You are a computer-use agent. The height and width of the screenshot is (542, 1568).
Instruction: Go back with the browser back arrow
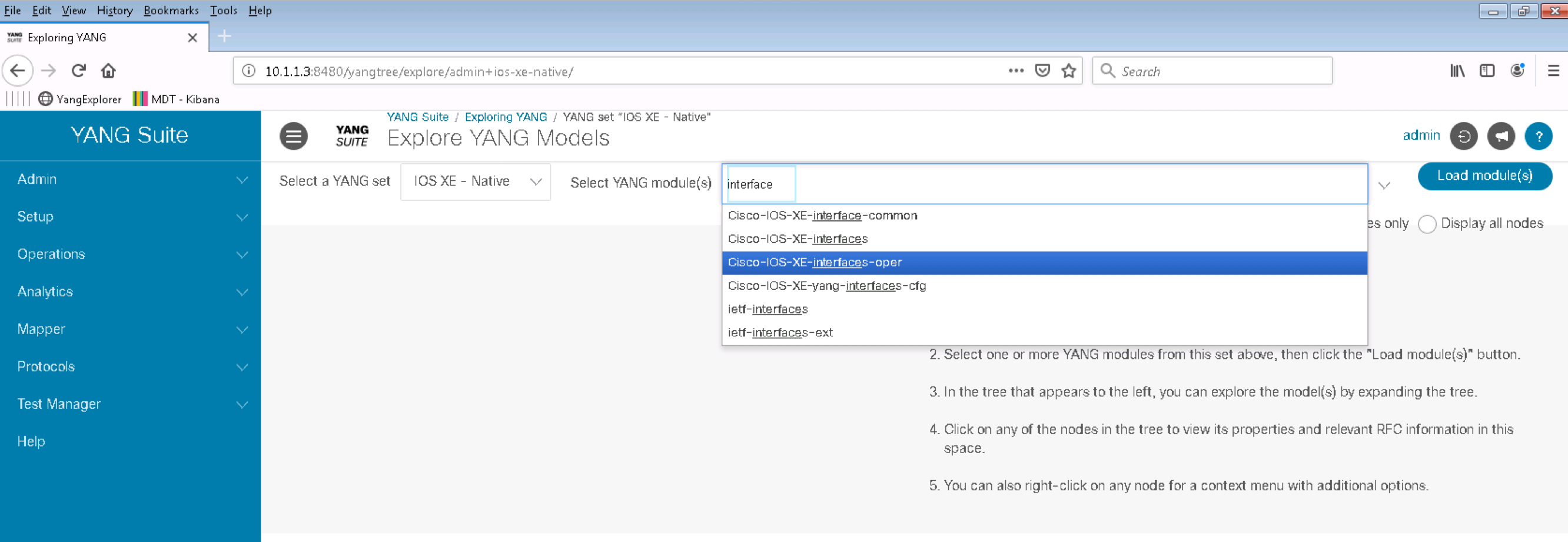[18, 71]
